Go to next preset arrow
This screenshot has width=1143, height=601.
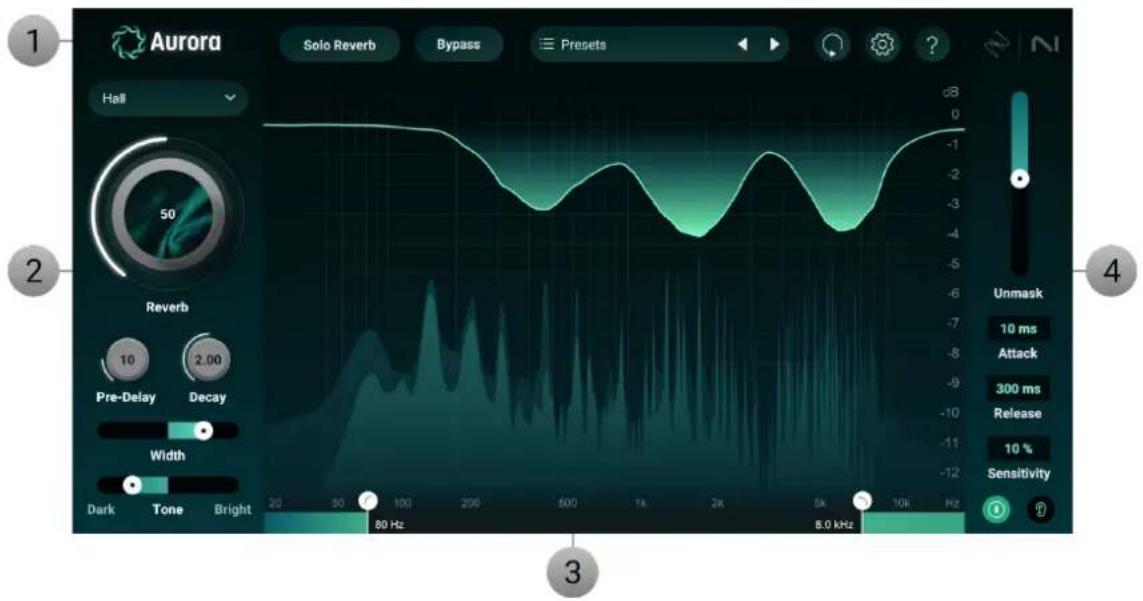774,44
